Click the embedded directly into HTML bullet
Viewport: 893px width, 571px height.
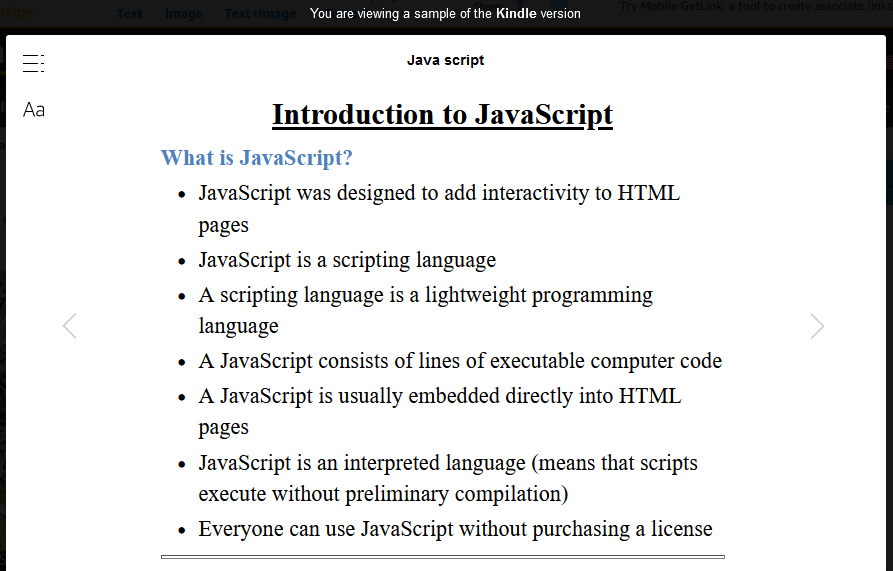click(439, 396)
